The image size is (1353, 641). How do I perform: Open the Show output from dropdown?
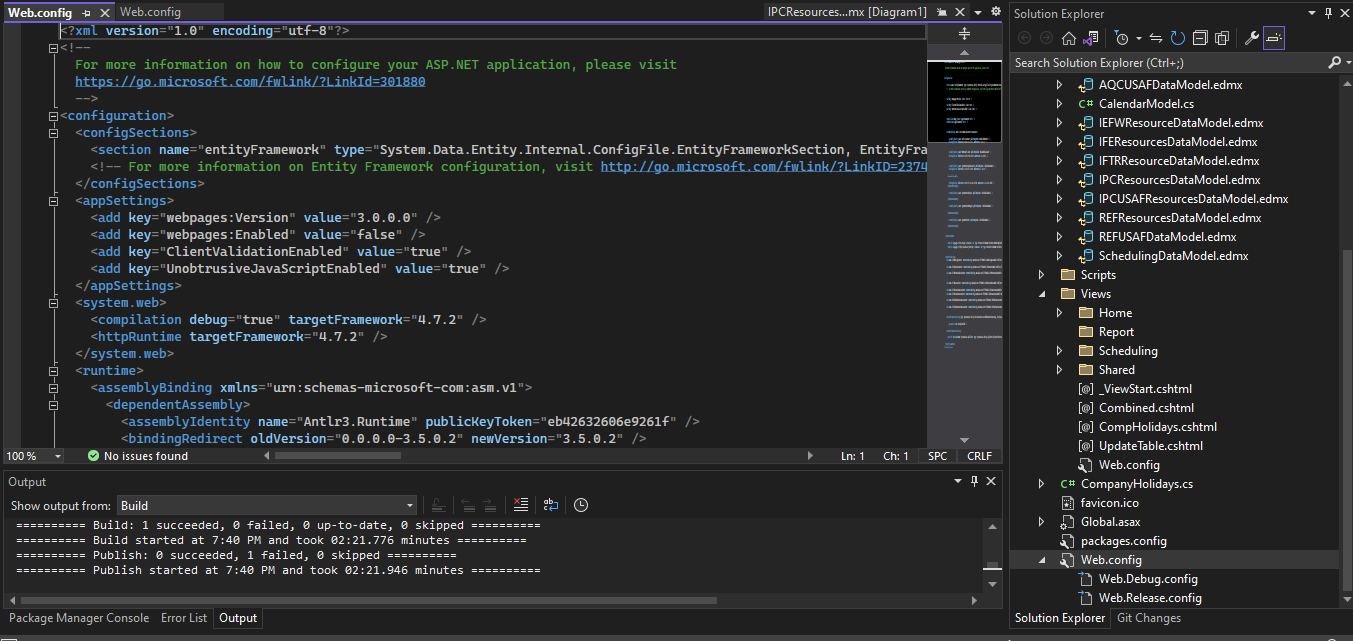pyautogui.click(x=267, y=506)
